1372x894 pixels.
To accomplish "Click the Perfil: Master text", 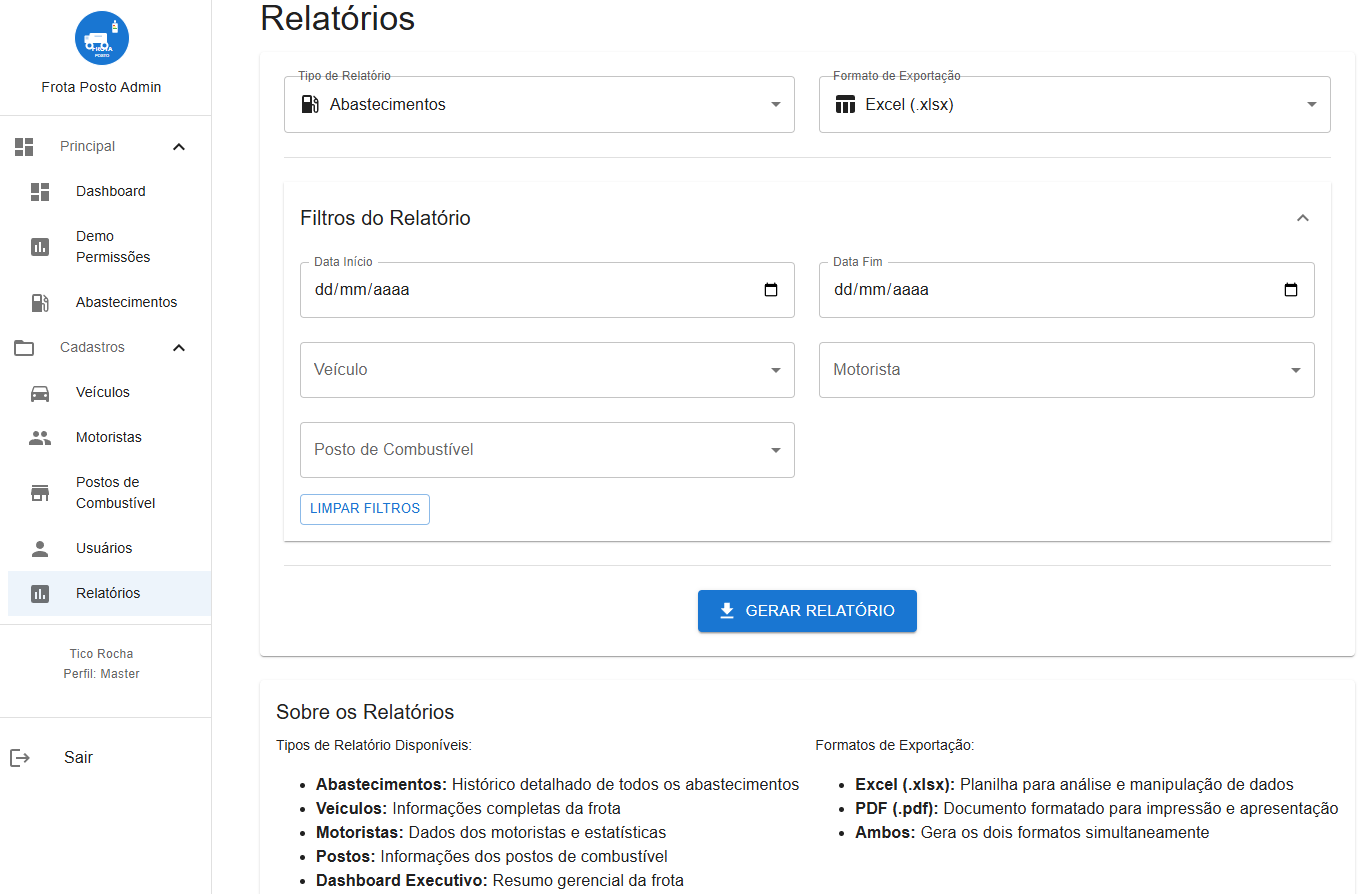I will [x=101, y=674].
